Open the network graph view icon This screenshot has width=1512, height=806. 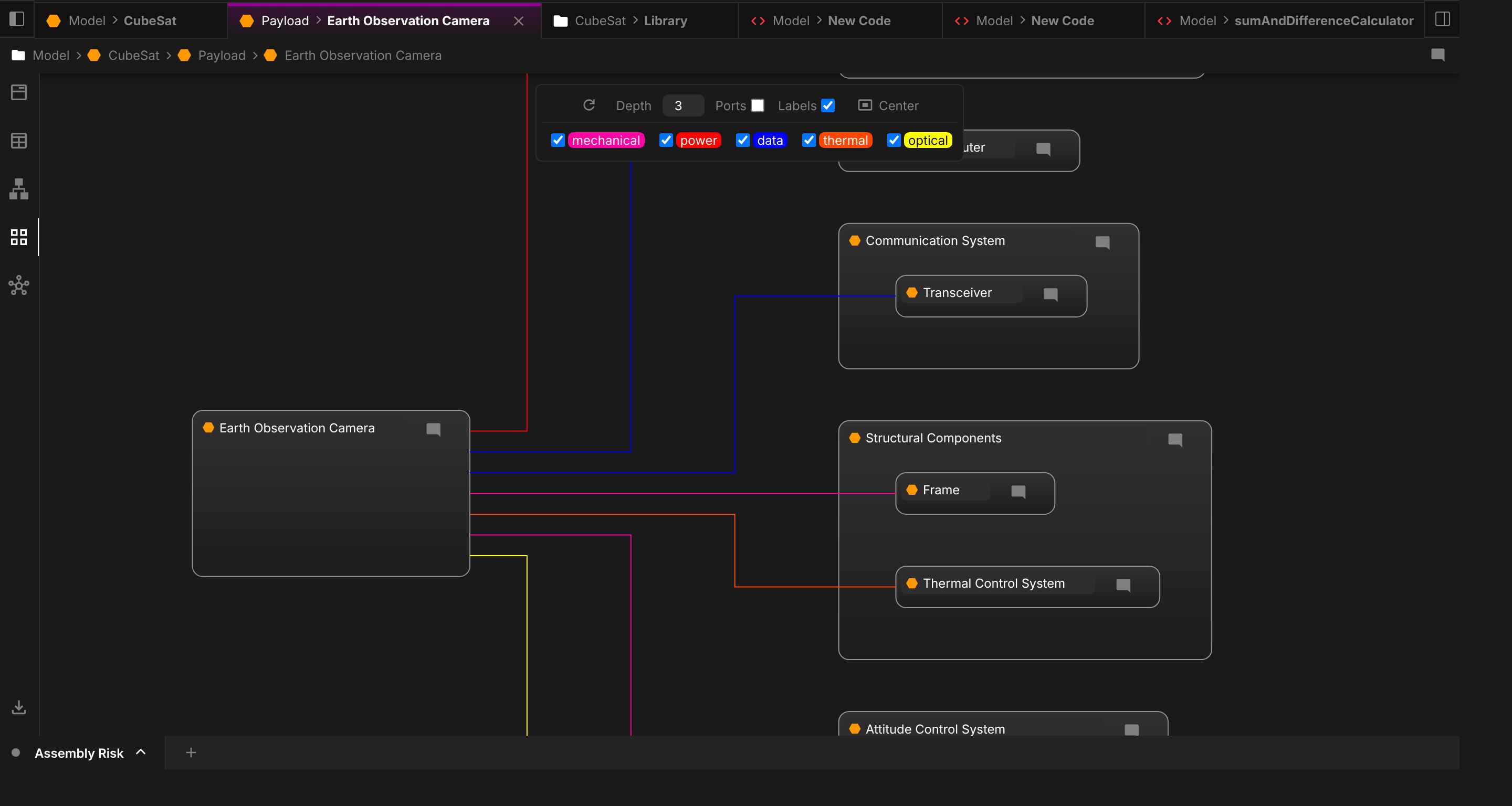19,285
